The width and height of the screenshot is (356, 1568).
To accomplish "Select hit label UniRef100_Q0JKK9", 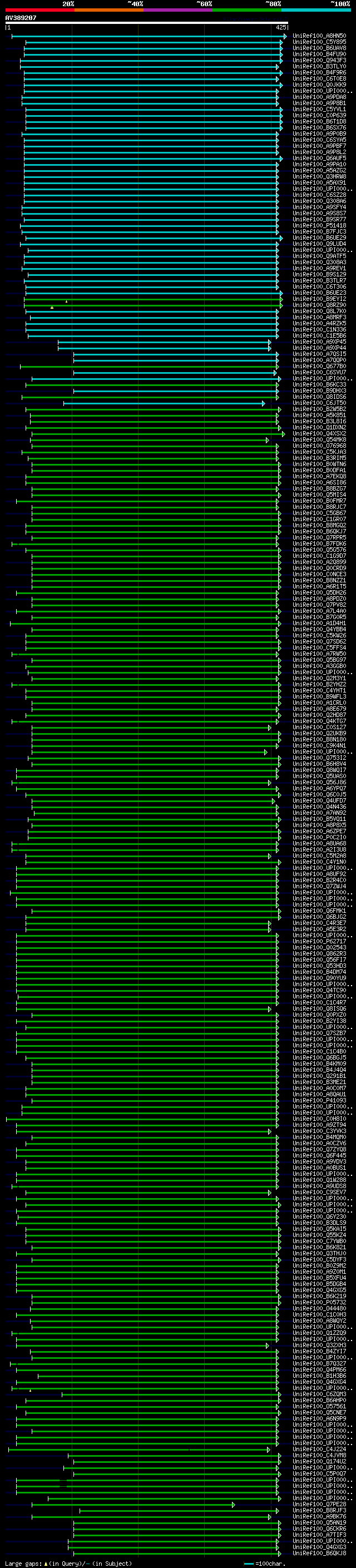I will coord(319,85).
